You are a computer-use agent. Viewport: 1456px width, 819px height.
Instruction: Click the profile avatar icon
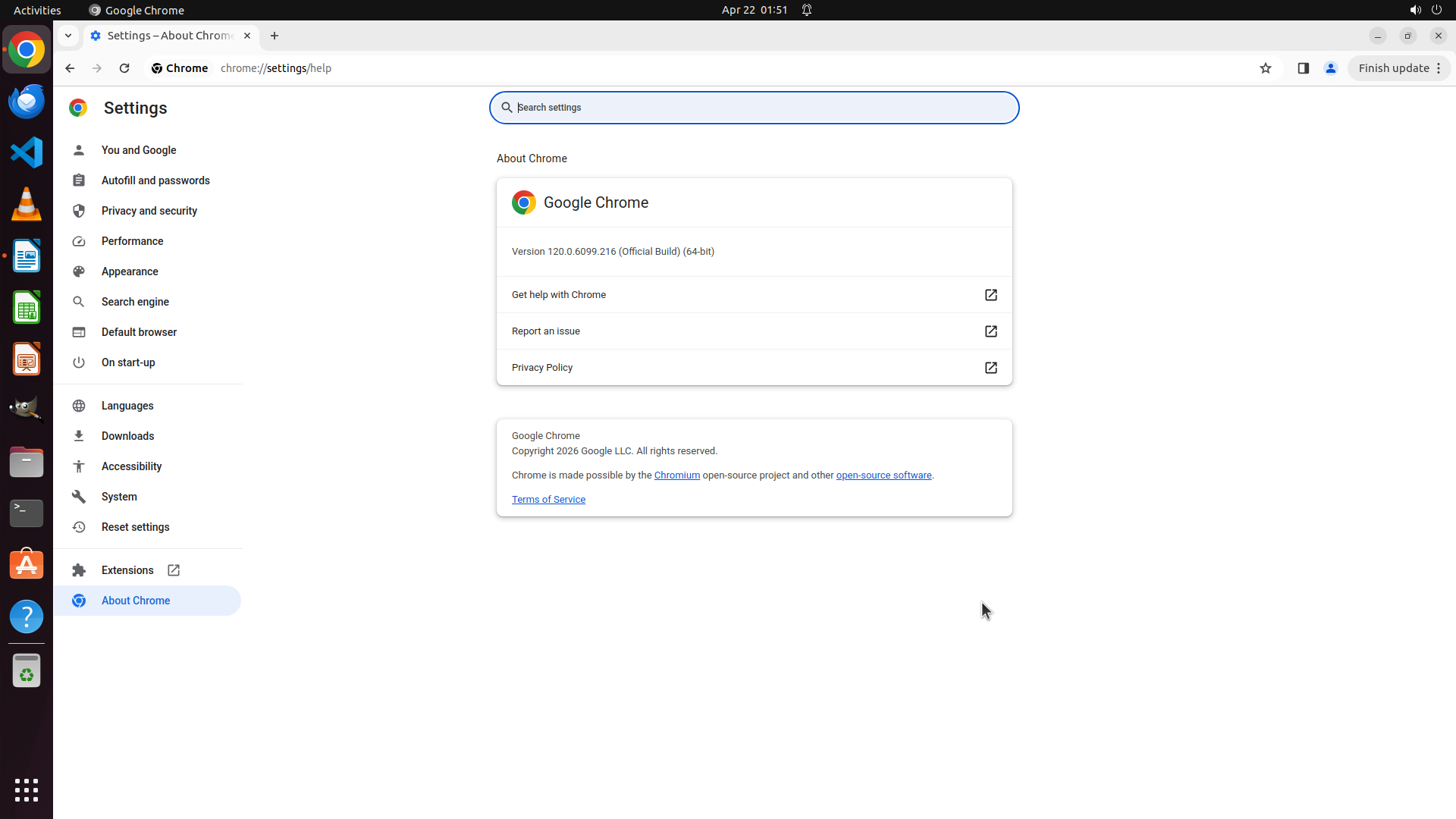point(1330,68)
